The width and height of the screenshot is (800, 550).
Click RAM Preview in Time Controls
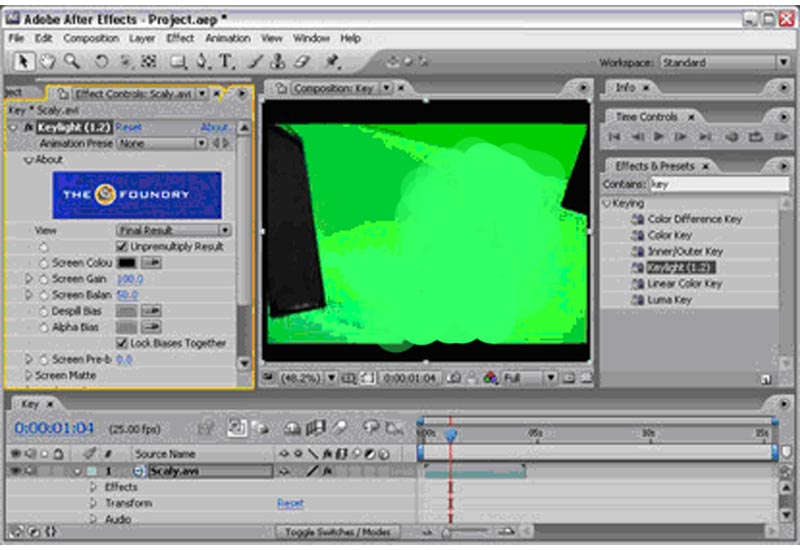click(x=780, y=137)
